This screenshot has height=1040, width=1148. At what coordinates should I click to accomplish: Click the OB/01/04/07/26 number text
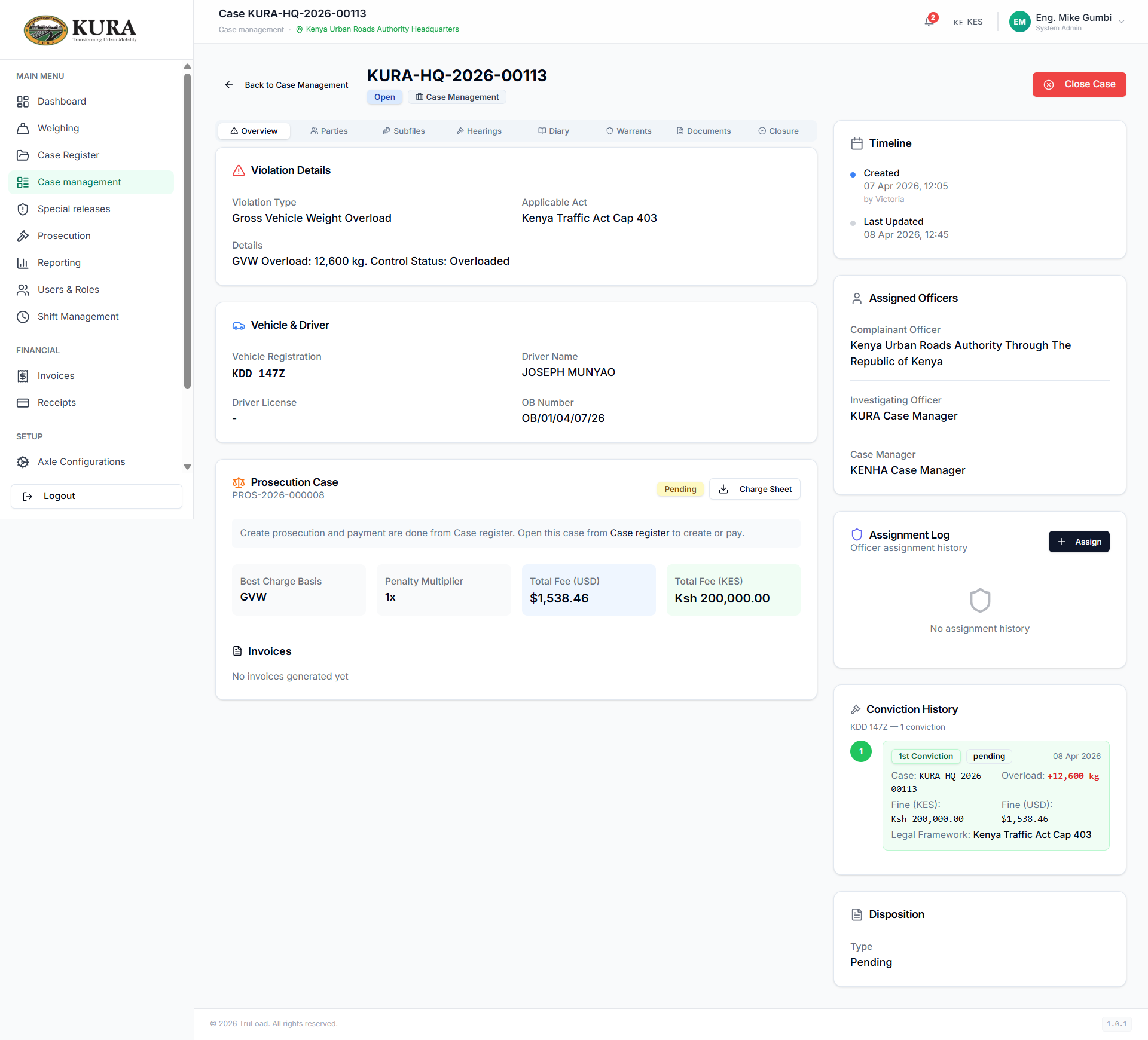tap(563, 418)
